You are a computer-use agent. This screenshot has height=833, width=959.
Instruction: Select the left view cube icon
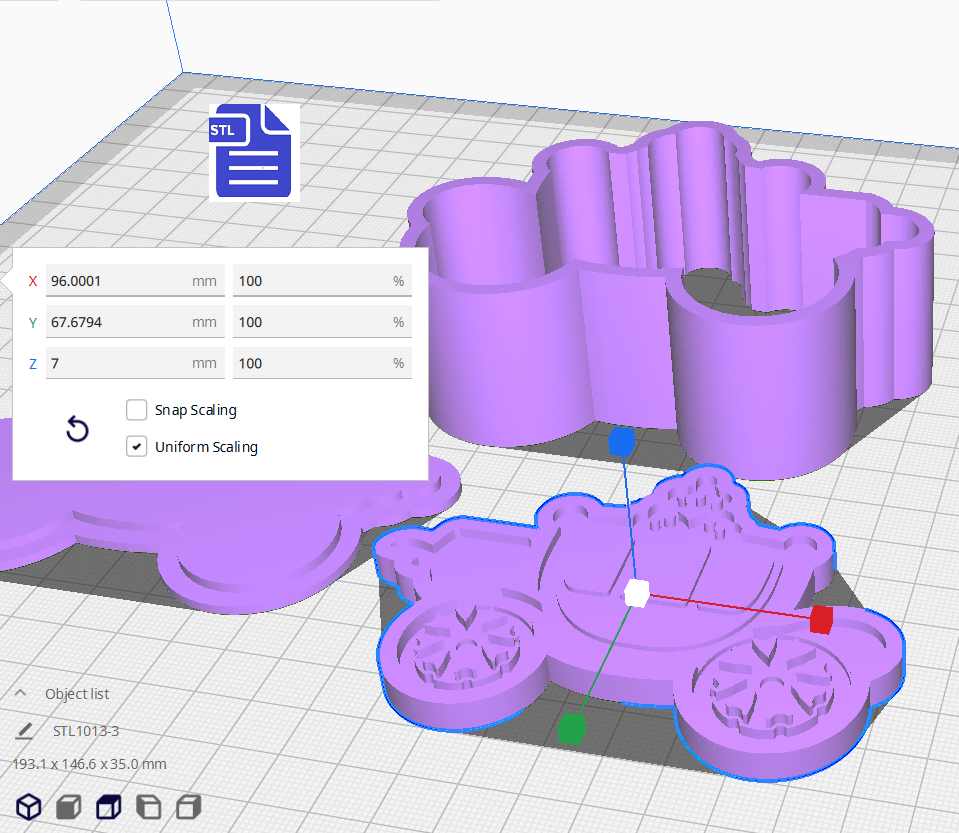tap(148, 806)
